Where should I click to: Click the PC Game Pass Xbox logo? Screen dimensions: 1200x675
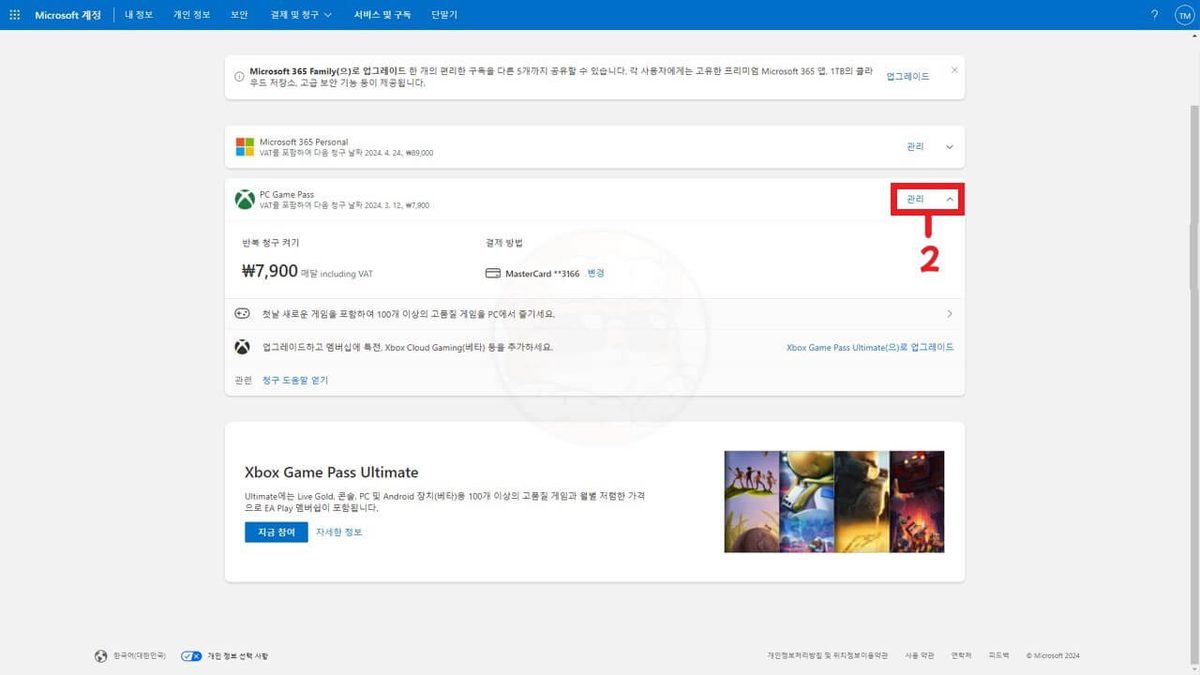click(245, 200)
